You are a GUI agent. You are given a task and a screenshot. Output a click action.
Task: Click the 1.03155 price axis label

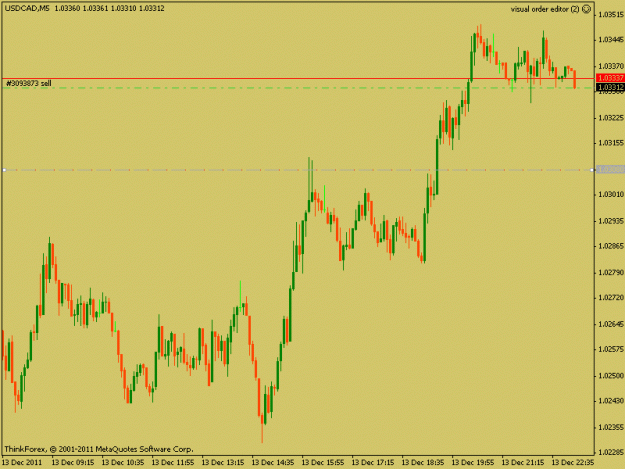click(x=611, y=143)
